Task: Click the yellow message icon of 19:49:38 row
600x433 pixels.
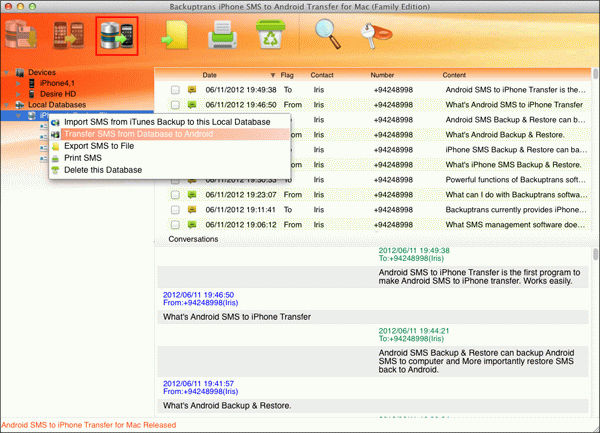Action: 192,90
